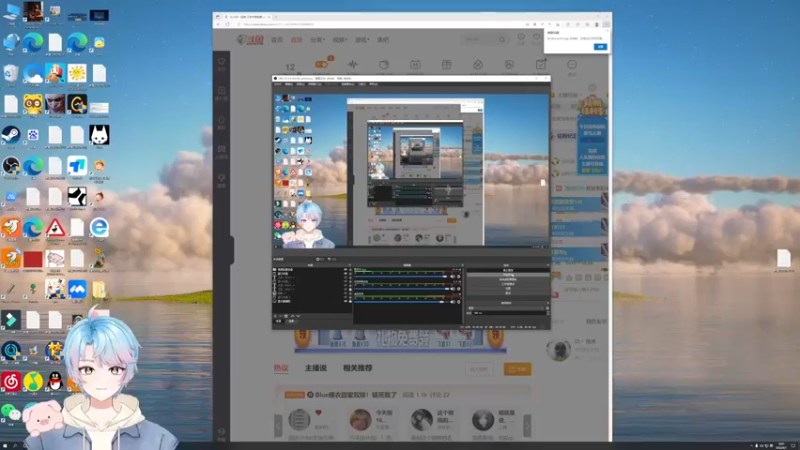Open source filters icon above OBS sources
Image resolution: width=800 pixels, height=450 pixels.
point(329,259)
